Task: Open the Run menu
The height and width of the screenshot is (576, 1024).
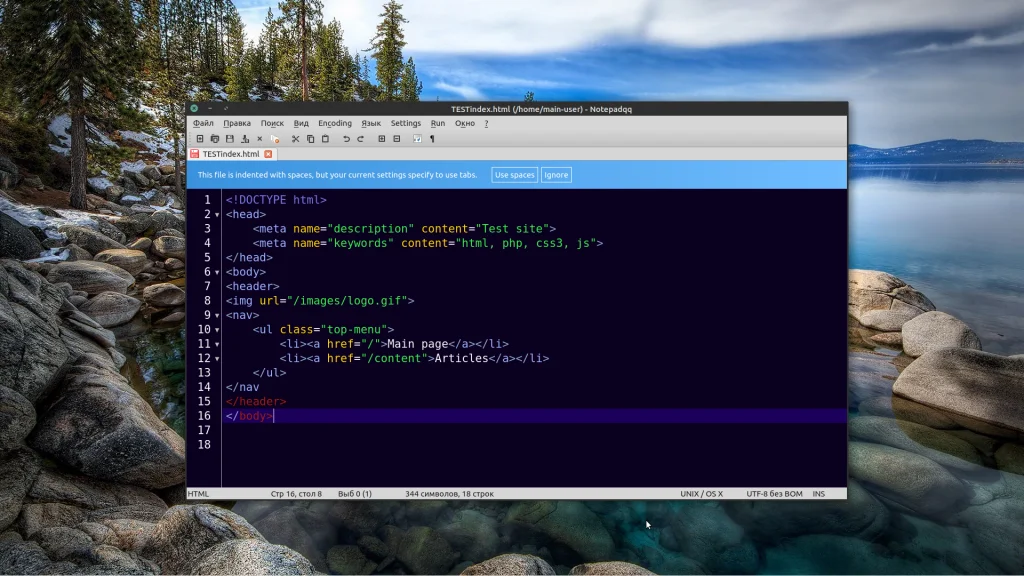Action: [438, 123]
